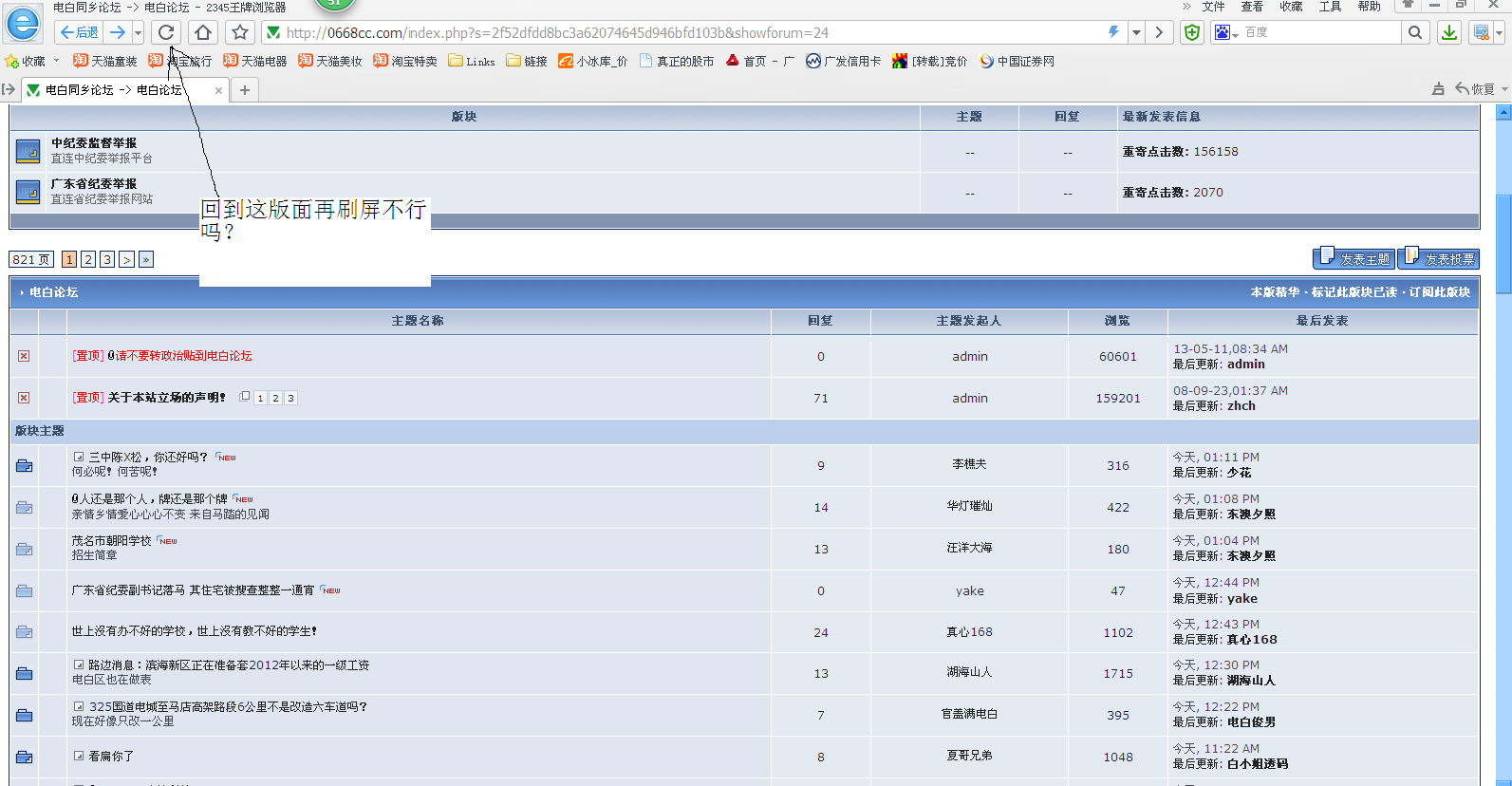Click the star bookmark icon in toolbar
Screen dimensions: 1512x786
pos(240,32)
